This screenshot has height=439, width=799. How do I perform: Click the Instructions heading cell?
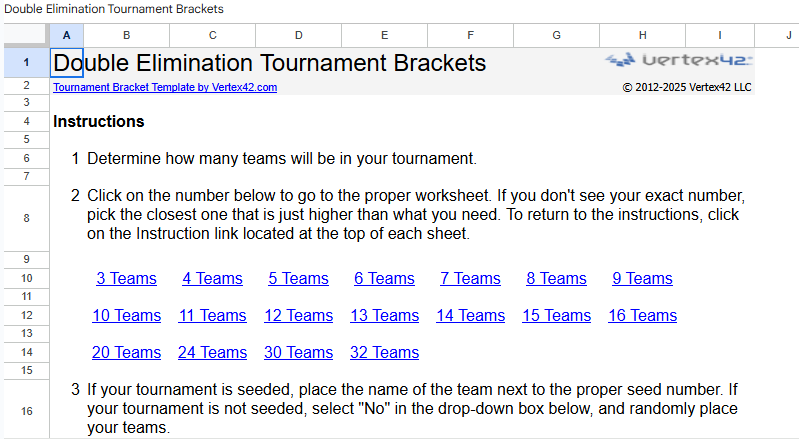99,122
